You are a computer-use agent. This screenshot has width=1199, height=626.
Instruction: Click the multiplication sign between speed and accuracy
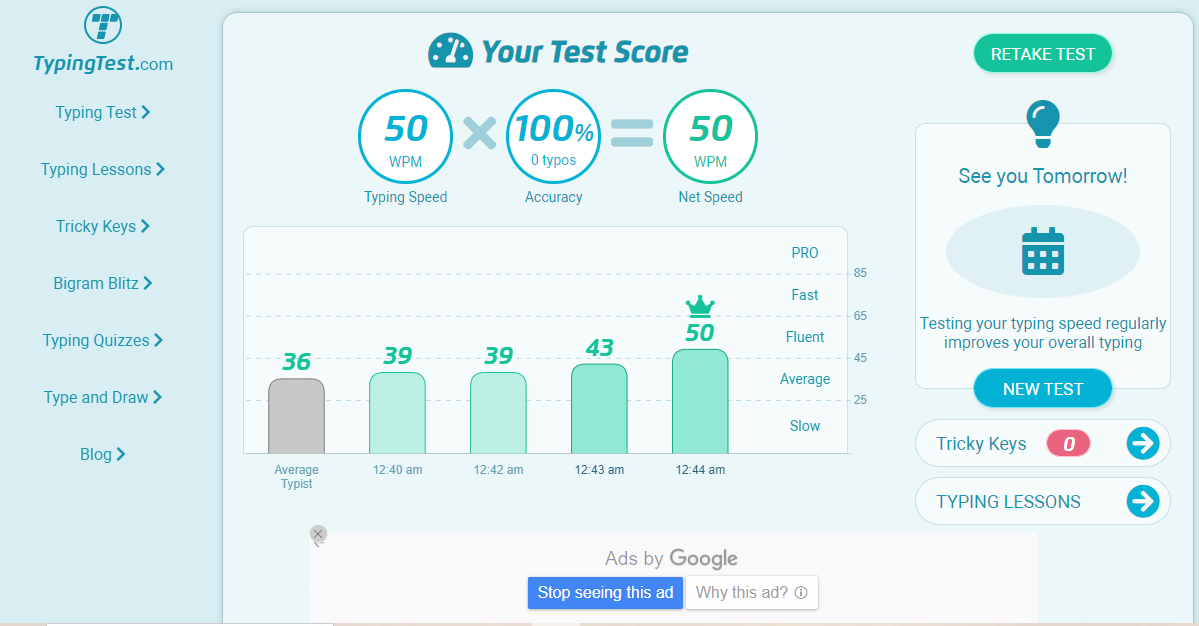[x=479, y=133]
